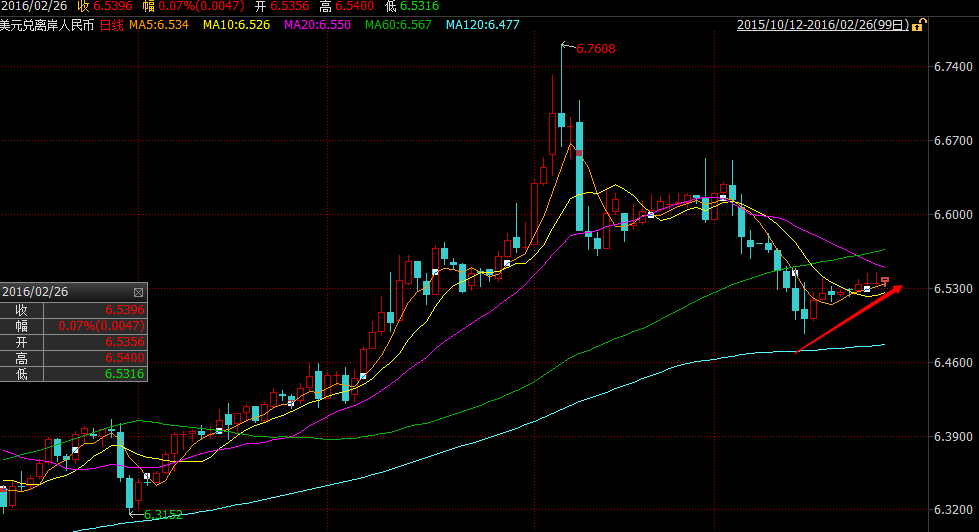Click the 6.3900 price axis label
Screen dimensions: 979x532
[x=953, y=436]
